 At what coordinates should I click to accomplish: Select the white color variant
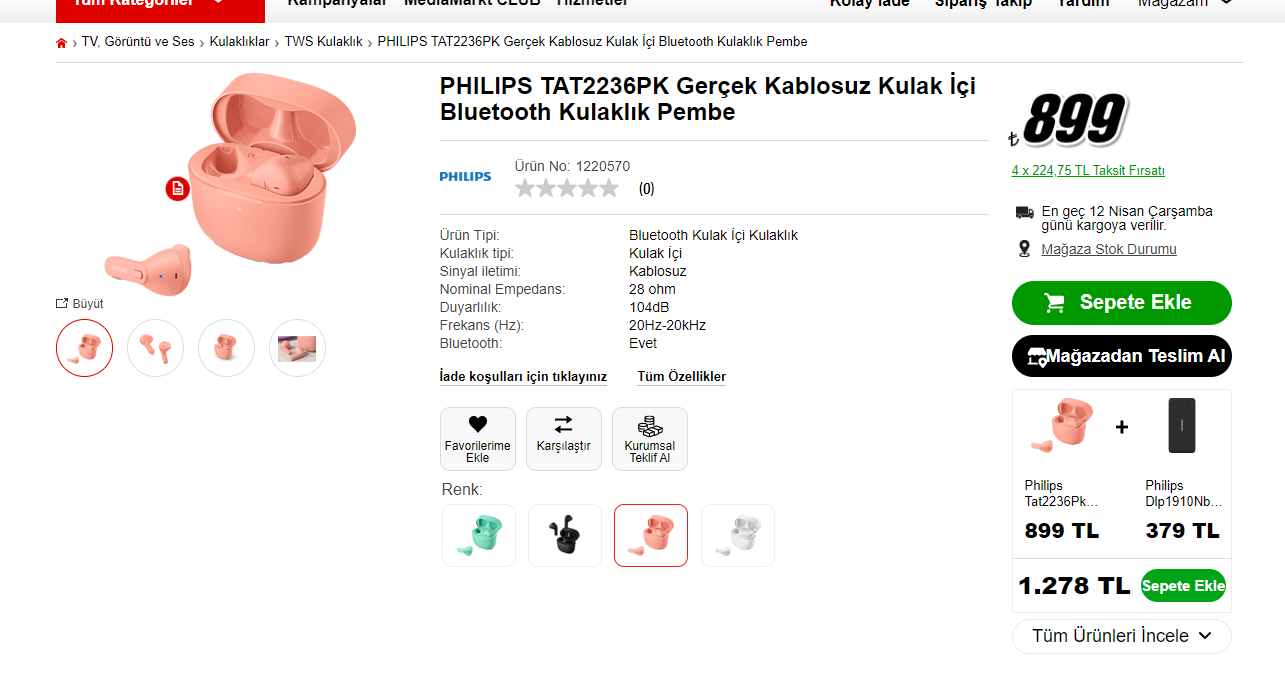(x=738, y=535)
